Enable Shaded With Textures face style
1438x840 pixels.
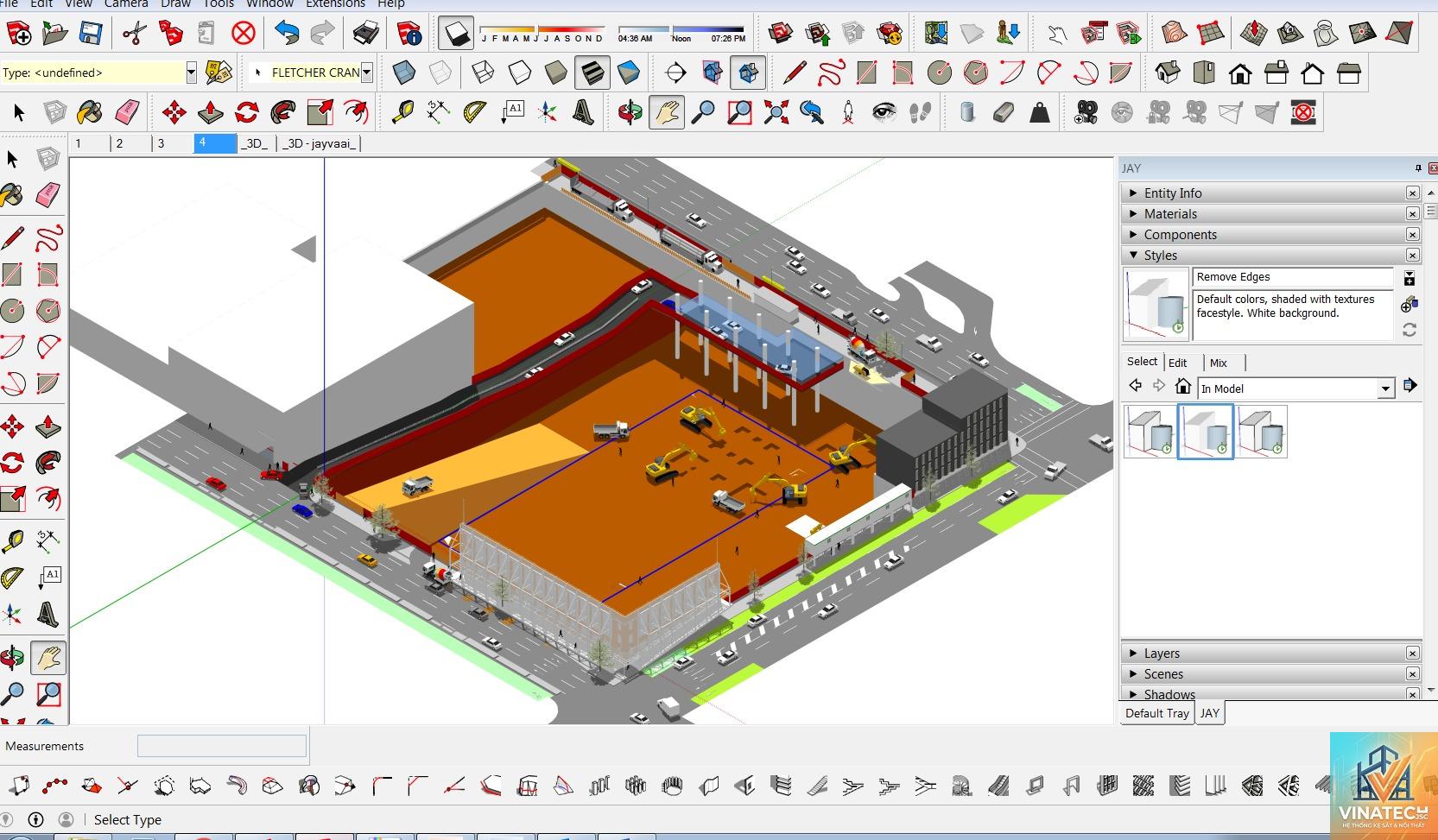coord(592,73)
